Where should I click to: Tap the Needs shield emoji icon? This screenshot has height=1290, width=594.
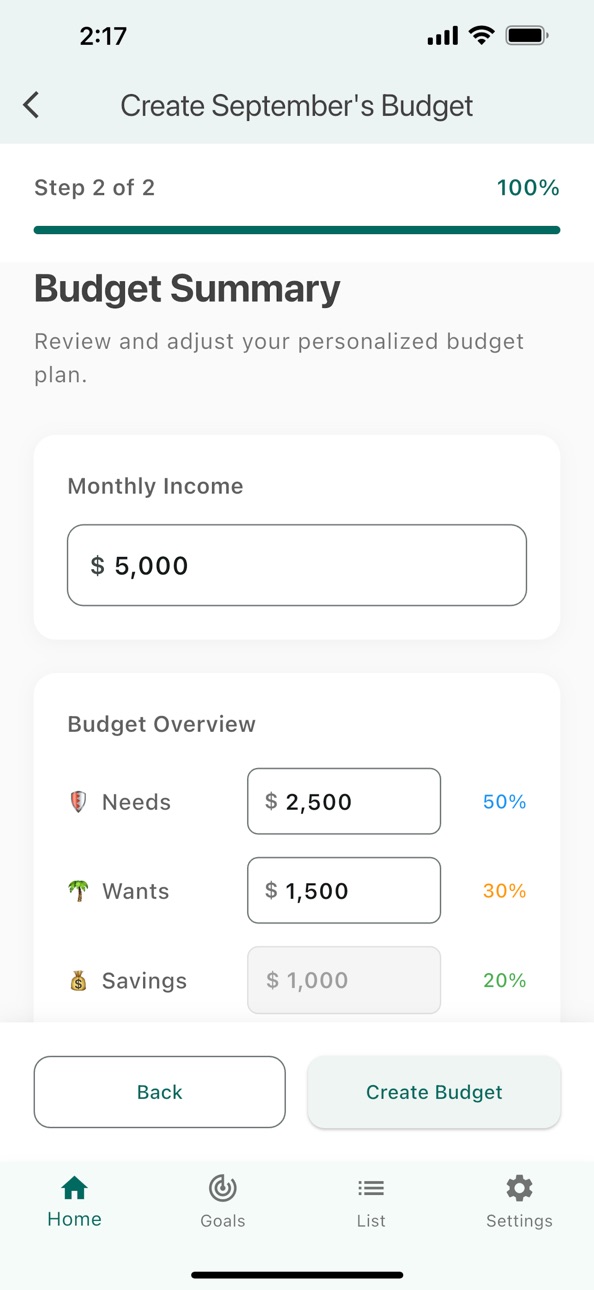(78, 802)
